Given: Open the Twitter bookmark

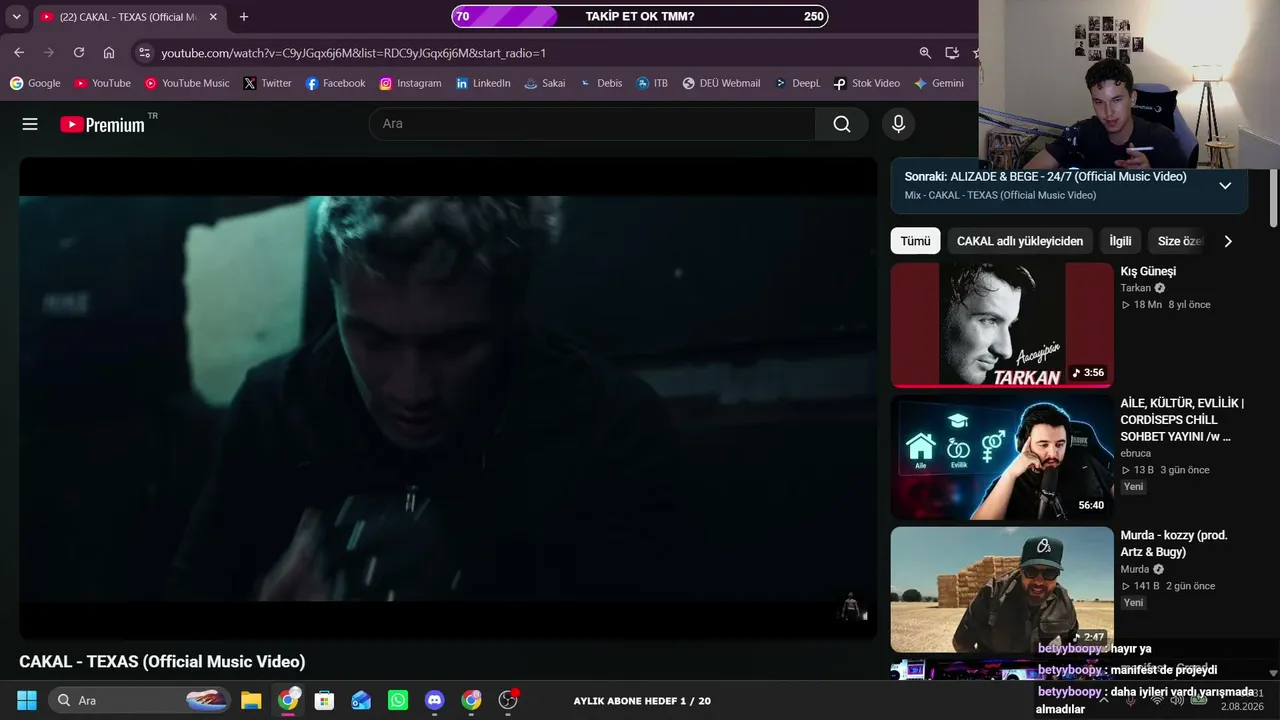Looking at the screenshot, I should [268, 83].
